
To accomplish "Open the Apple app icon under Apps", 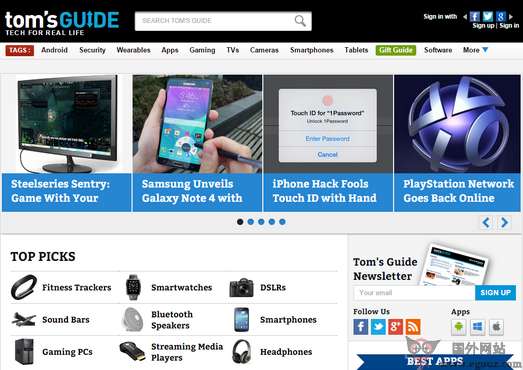I will (x=496, y=327).
